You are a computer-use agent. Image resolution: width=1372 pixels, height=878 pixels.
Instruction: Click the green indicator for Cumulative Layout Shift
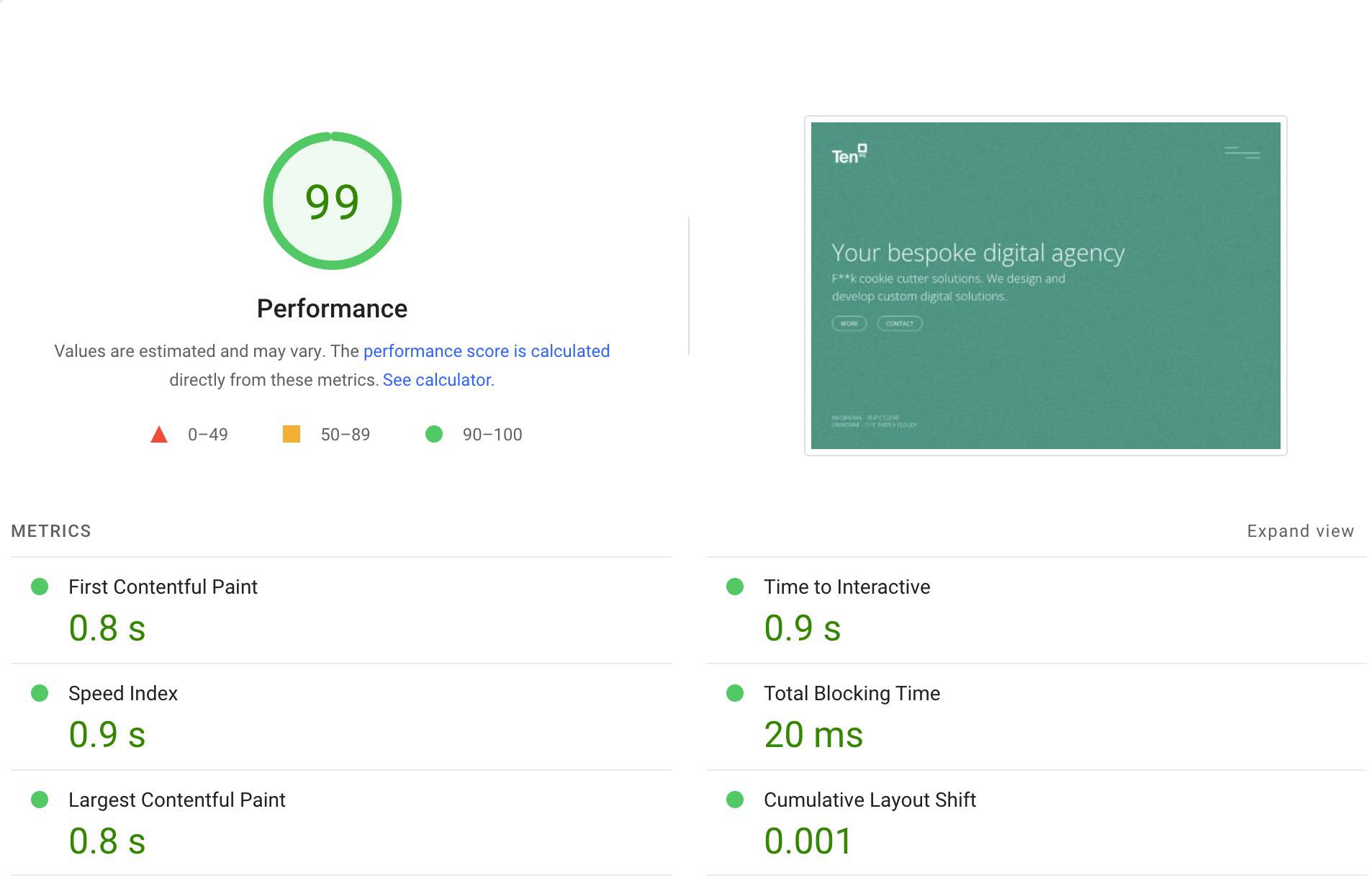pos(735,800)
